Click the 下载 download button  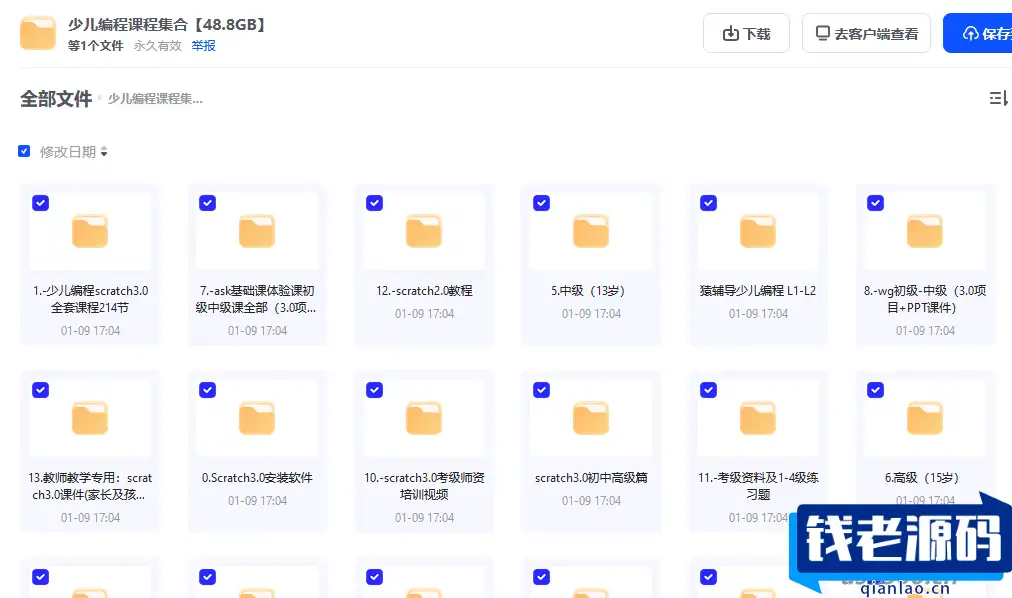click(x=746, y=33)
